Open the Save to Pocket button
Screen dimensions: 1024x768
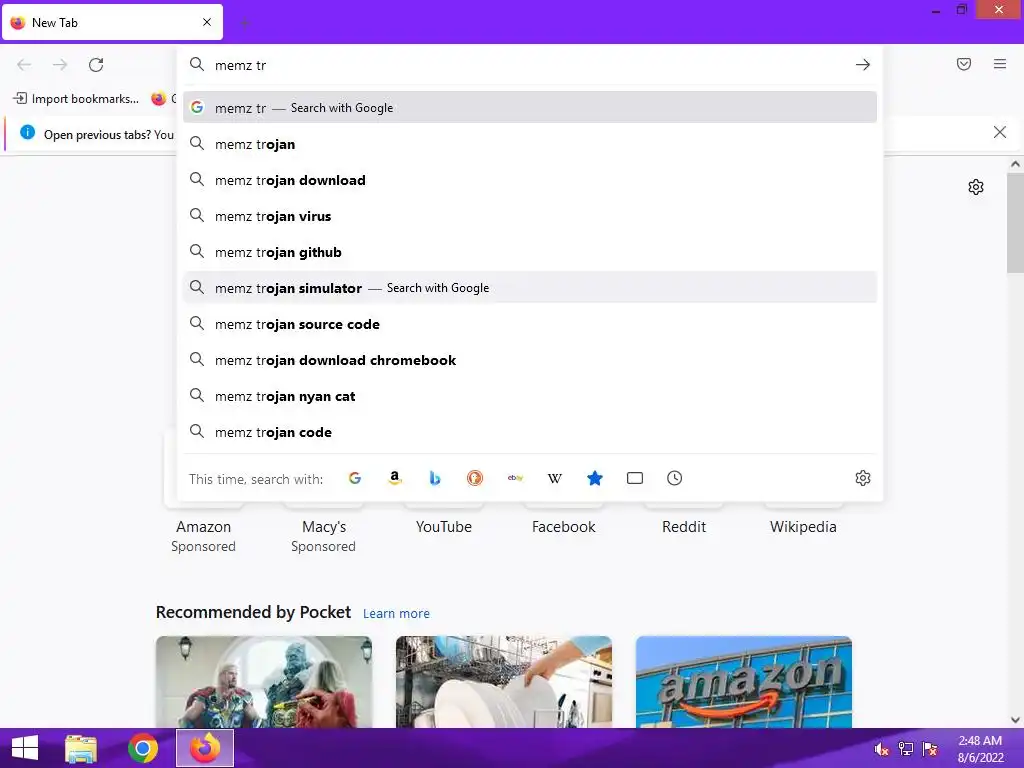[964, 64]
